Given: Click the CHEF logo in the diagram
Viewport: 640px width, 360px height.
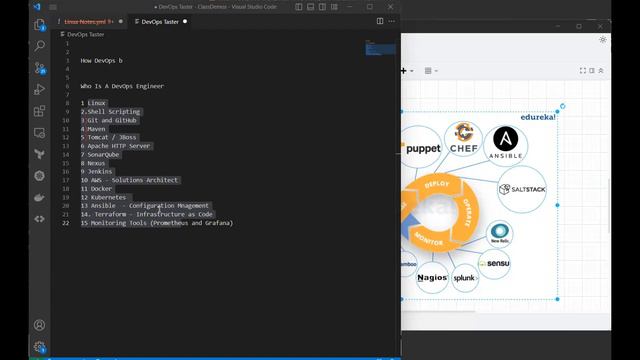Looking at the screenshot, I should point(464,139).
